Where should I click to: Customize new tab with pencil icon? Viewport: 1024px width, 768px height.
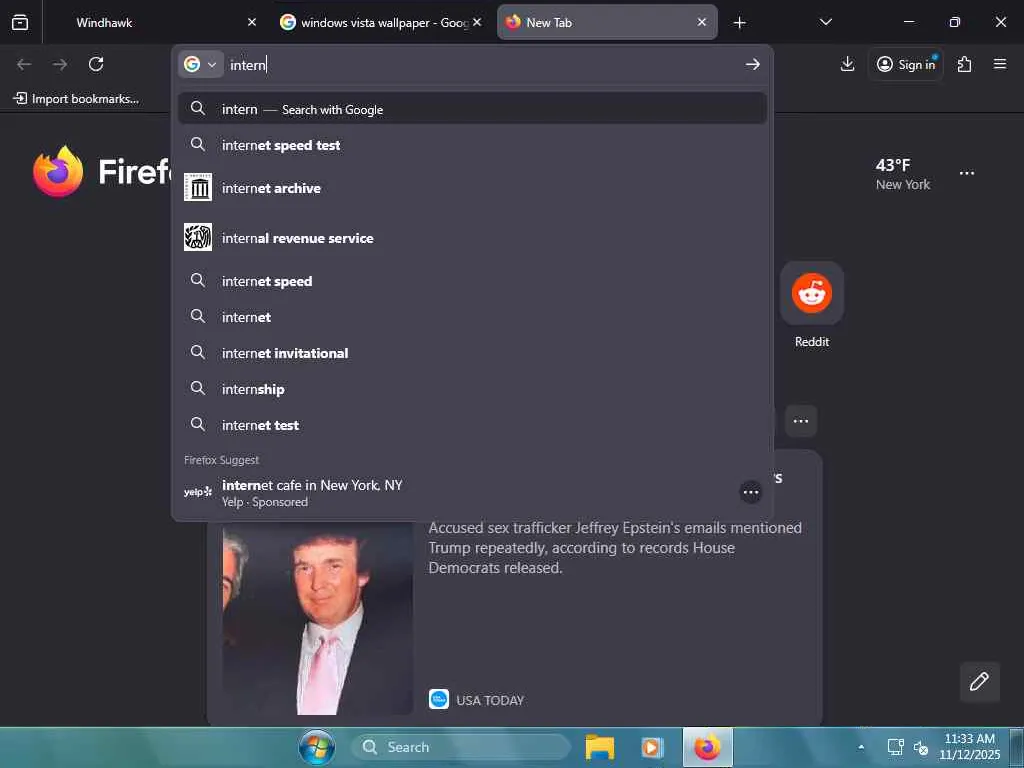coord(979,682)
